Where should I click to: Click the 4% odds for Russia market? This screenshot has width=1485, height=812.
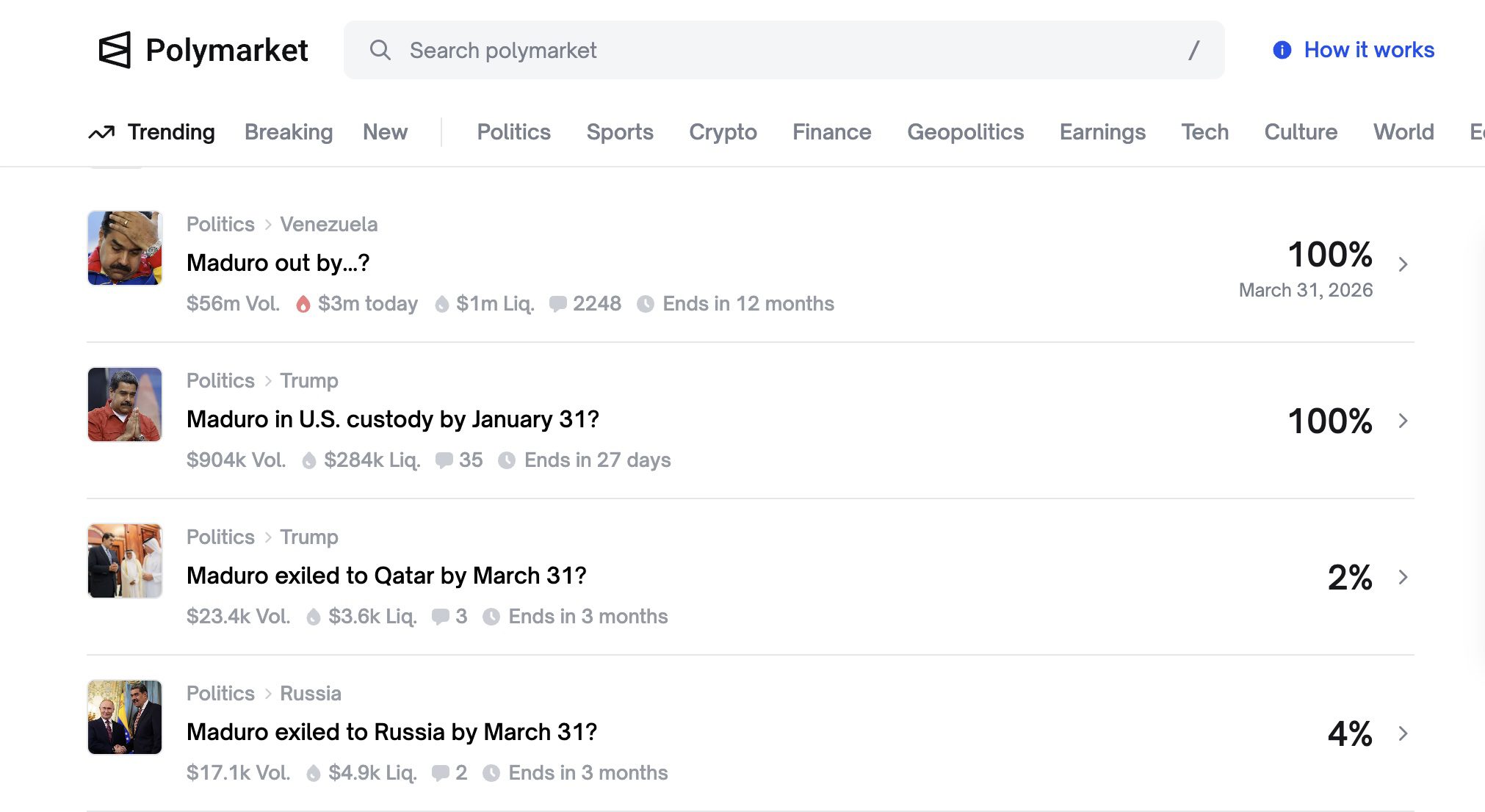1350,734
